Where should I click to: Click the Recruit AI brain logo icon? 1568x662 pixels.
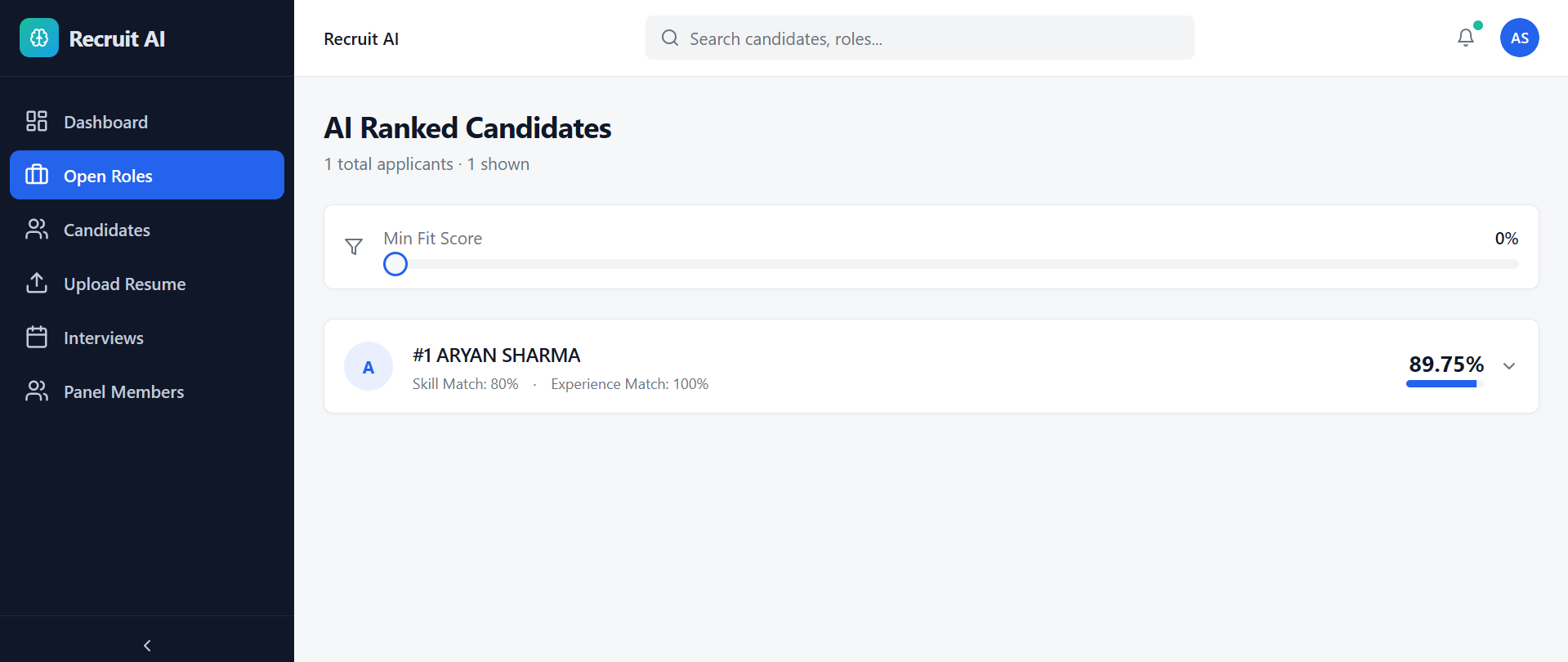(39, 38)
